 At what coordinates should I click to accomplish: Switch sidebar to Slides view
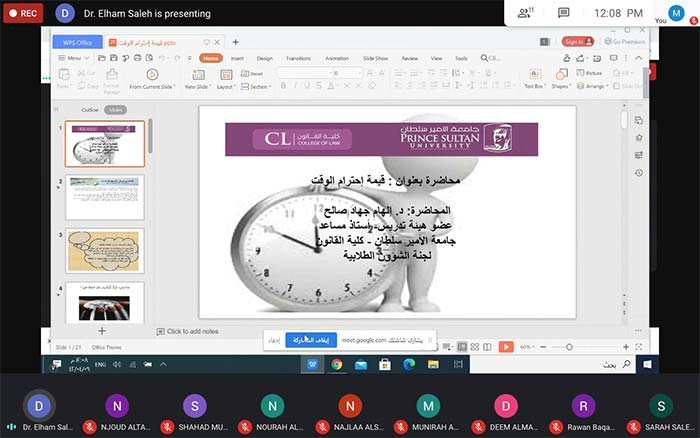pyautogui.click(x=116, y=110)
